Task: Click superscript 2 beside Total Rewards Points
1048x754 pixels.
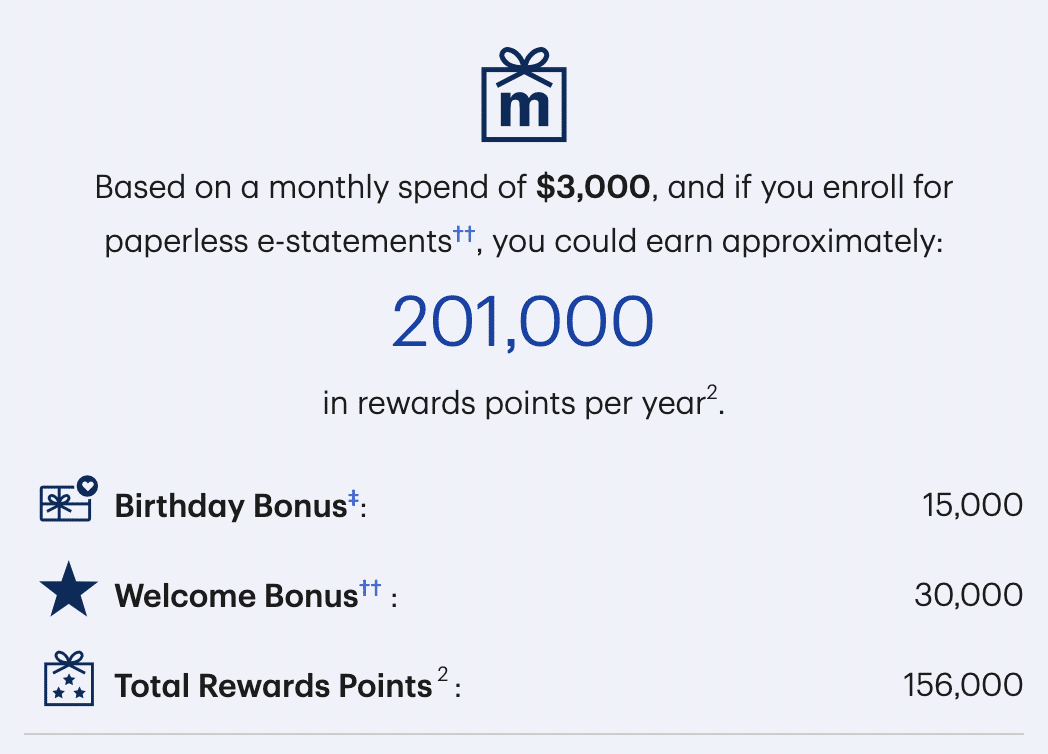Action: (x=442, y=678)
